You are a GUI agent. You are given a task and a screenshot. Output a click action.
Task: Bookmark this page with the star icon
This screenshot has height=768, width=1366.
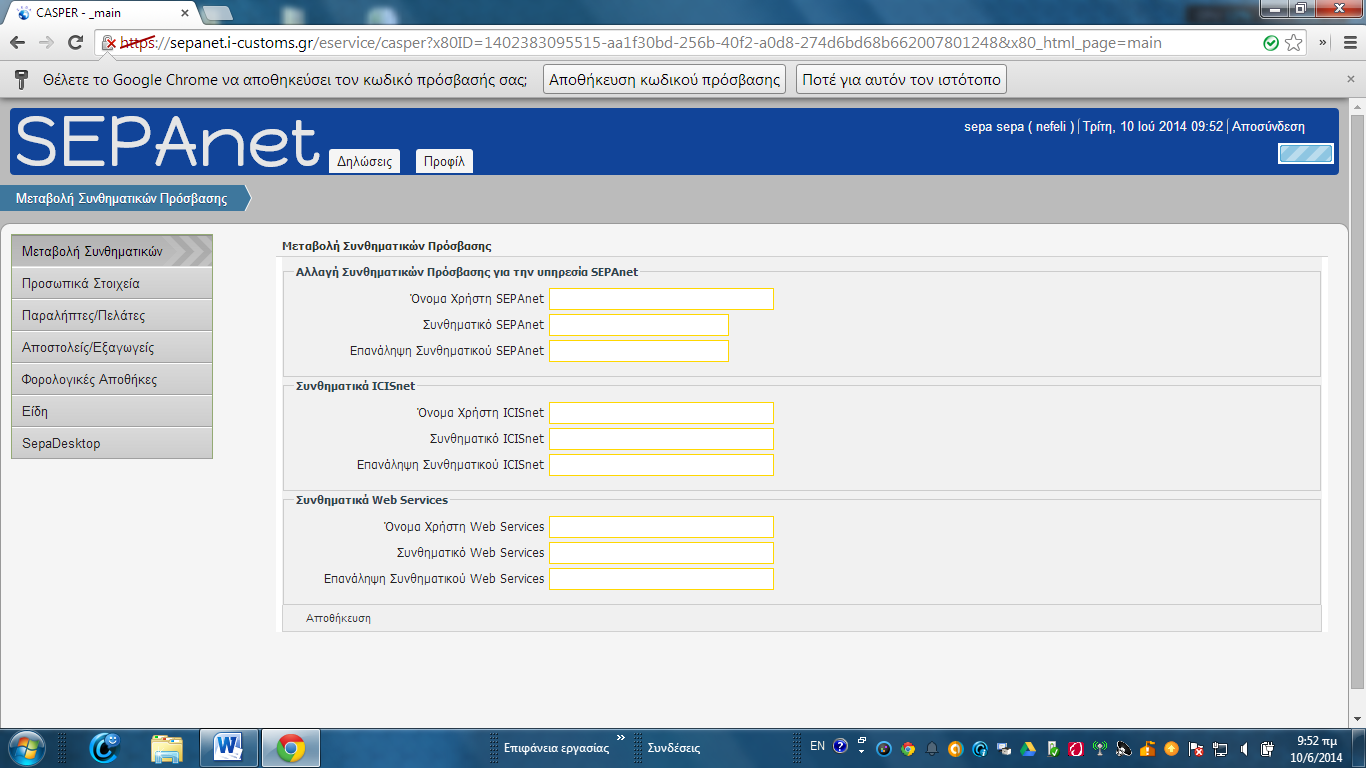point(1293,43)
